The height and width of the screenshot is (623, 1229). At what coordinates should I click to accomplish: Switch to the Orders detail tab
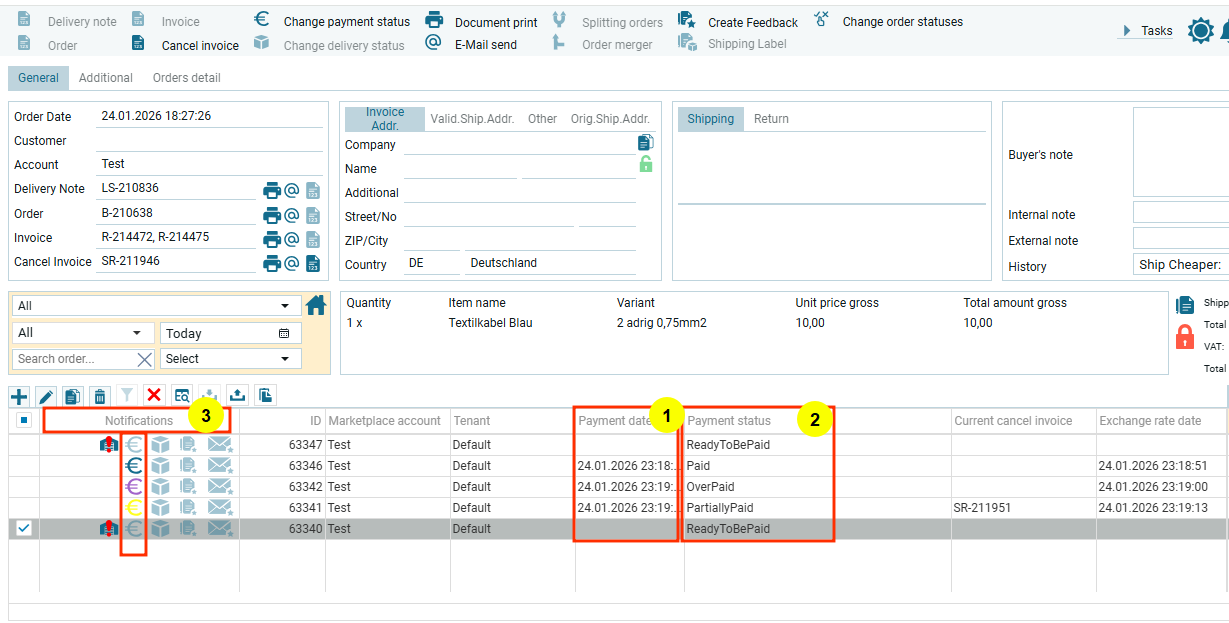tap(186, 78)
